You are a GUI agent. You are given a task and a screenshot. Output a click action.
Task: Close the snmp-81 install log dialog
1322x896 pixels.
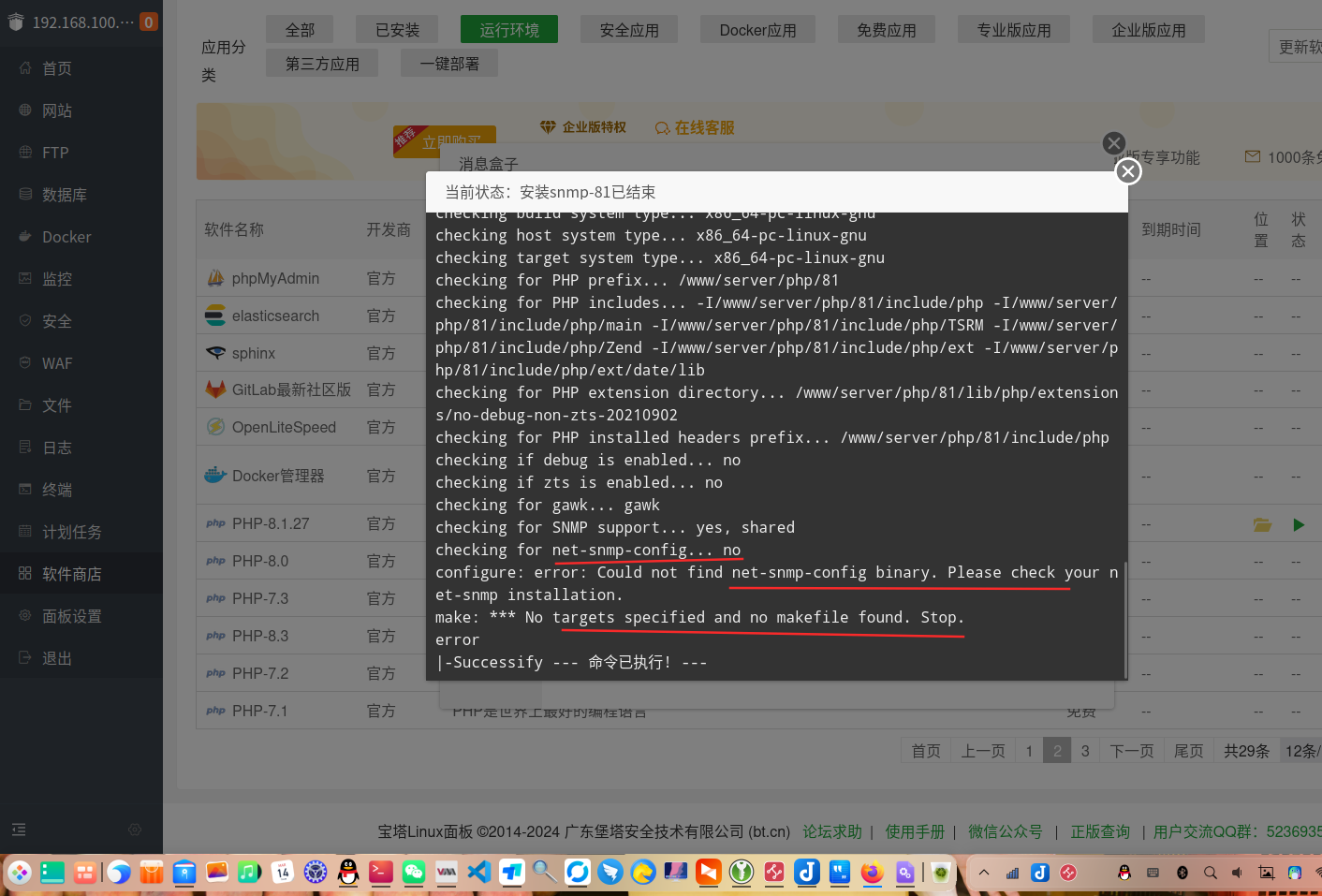(1128, 171)
